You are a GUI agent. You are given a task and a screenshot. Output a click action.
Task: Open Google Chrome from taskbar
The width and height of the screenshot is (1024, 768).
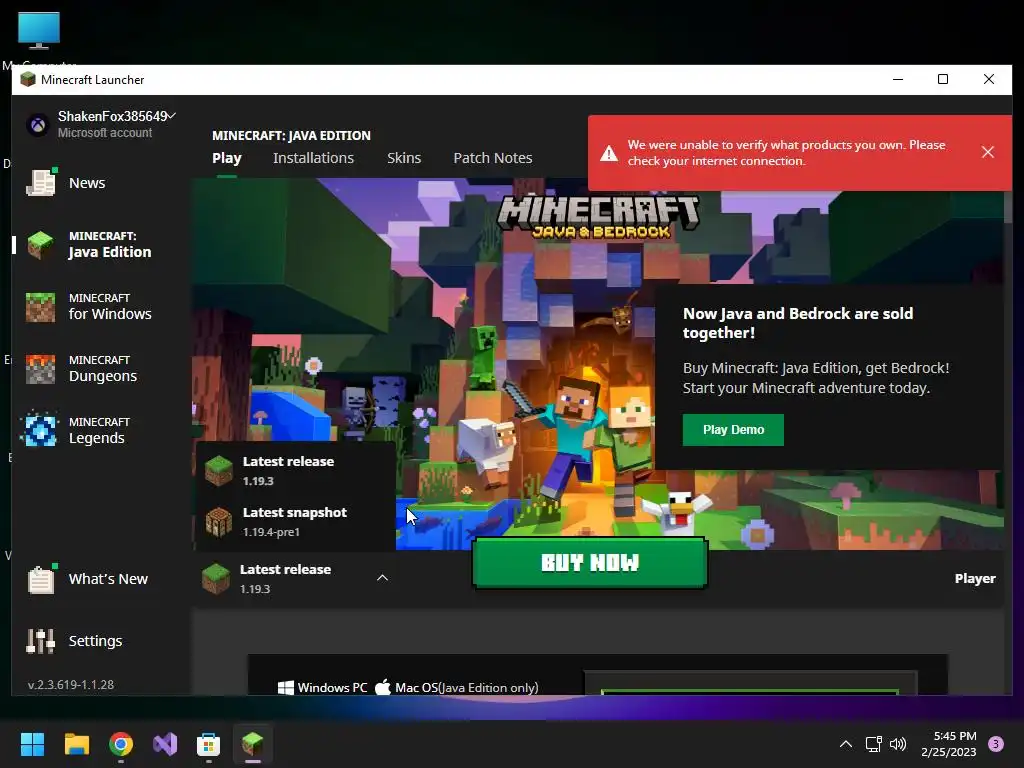coord(121,744)
